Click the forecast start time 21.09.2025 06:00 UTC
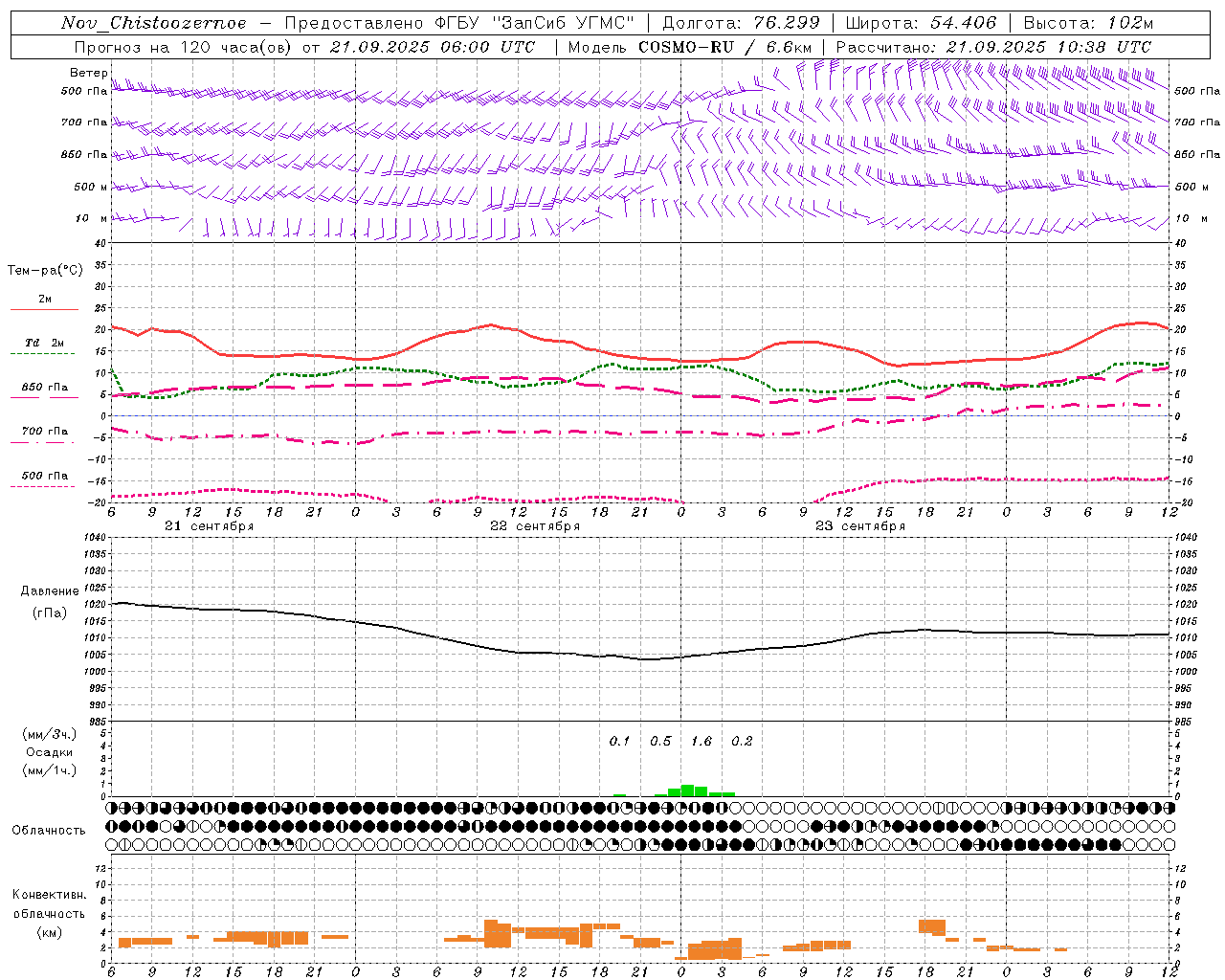Viewport: 1225px width, 980px height. pyautogui.click(x=433, y=47)
